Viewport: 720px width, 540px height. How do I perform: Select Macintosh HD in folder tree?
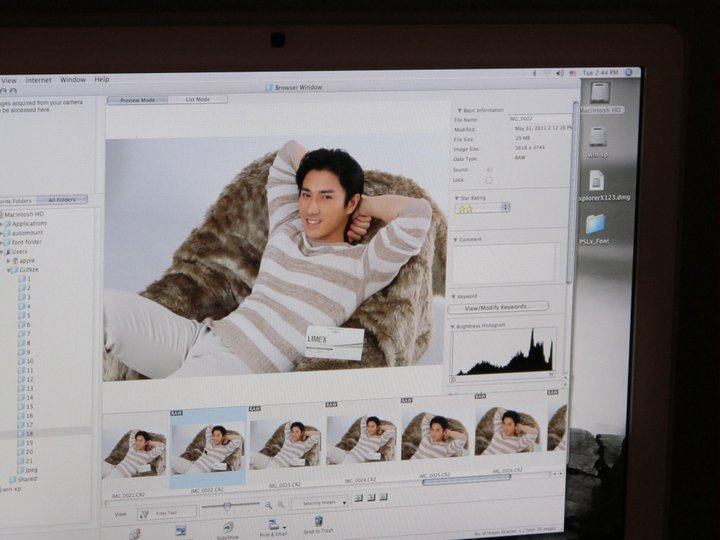point(23,214)
